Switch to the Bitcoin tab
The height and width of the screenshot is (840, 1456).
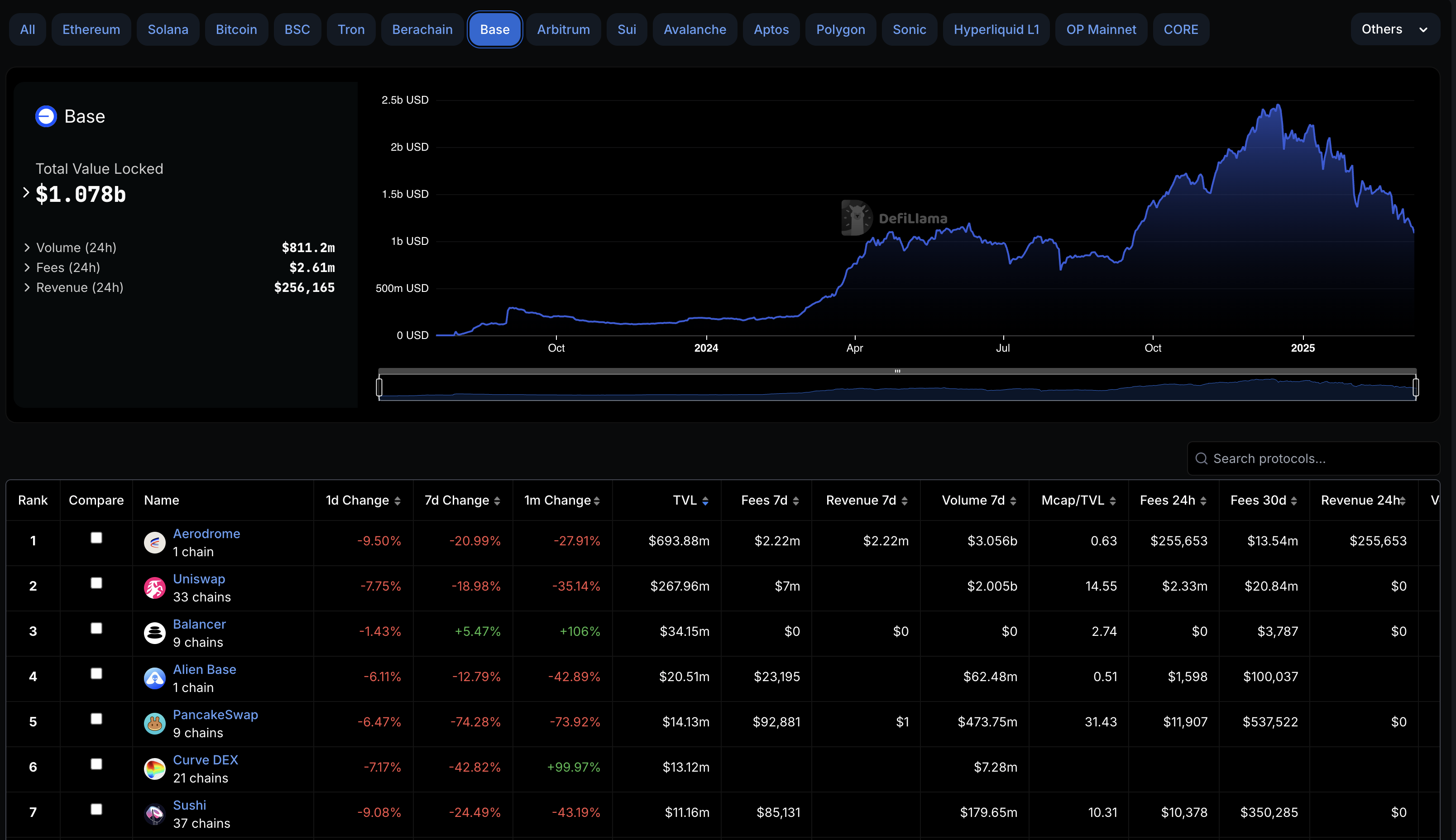click(237, 29)
